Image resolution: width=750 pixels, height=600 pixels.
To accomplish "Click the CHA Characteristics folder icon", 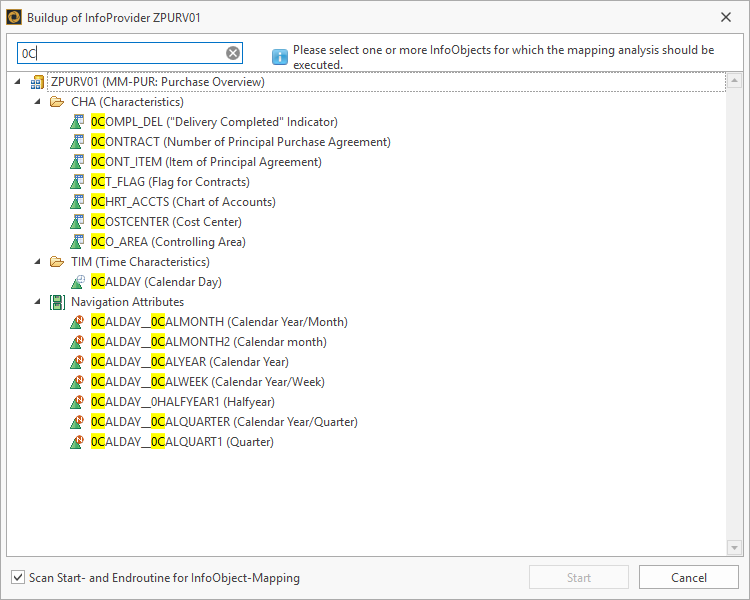I will (57, 102).
